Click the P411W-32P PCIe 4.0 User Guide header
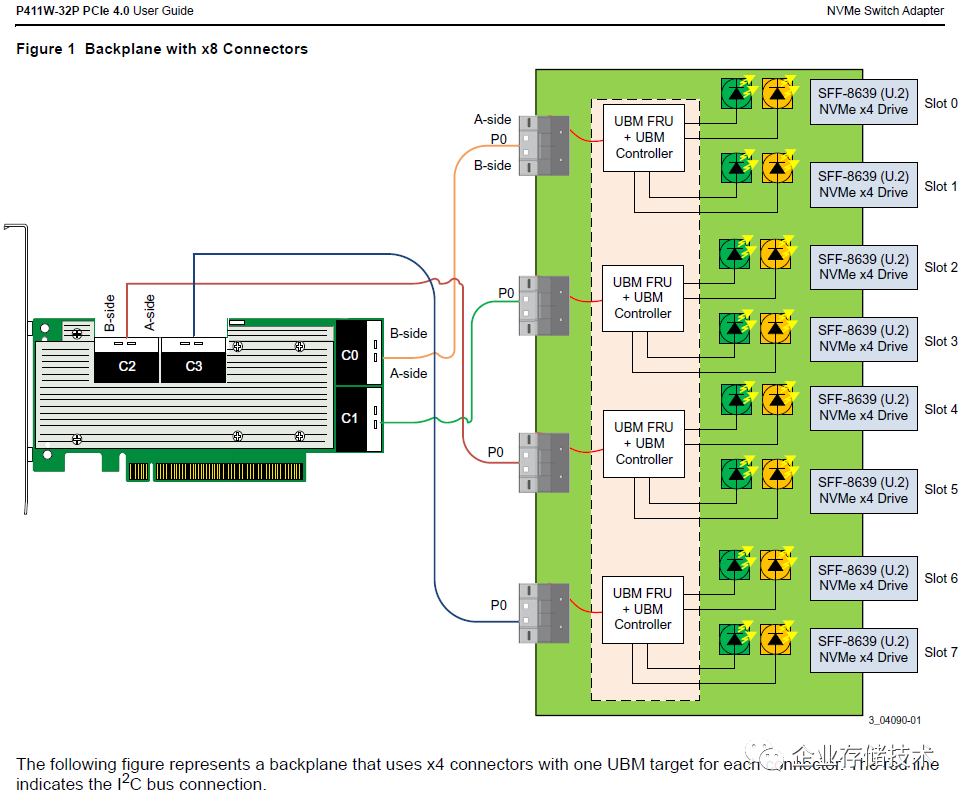The image size is (966, 799). pos(105,10)
